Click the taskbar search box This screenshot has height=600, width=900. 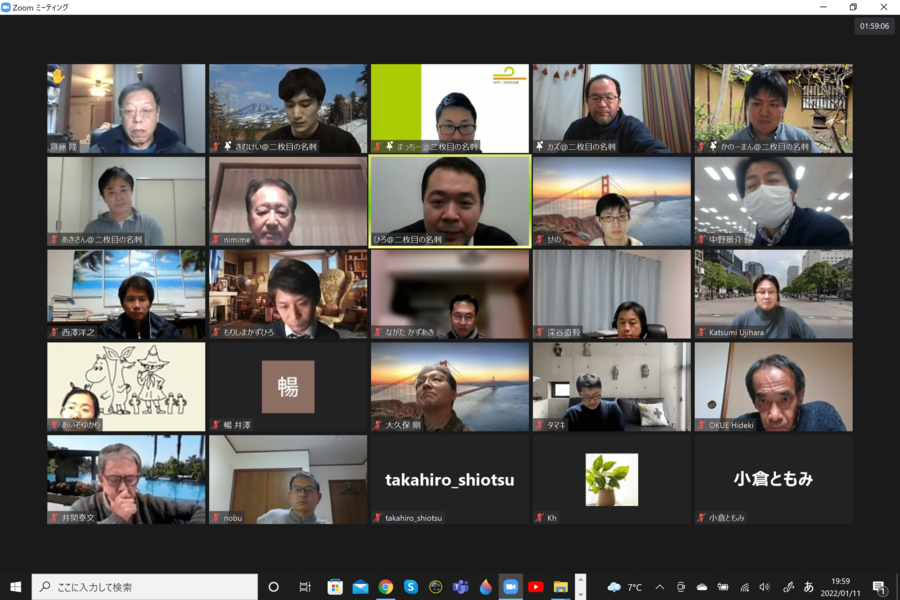pyautogui.click(x=144, y=587)
